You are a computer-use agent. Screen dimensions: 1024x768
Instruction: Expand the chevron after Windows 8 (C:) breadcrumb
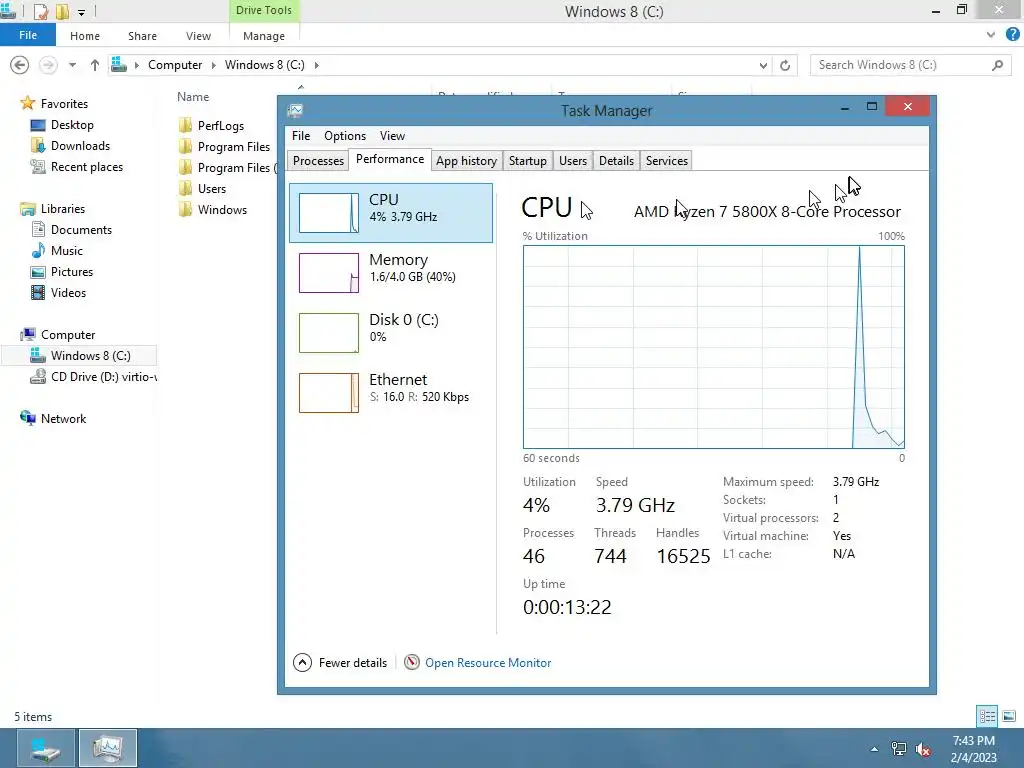pyautogui.click(x=317, y=65)
